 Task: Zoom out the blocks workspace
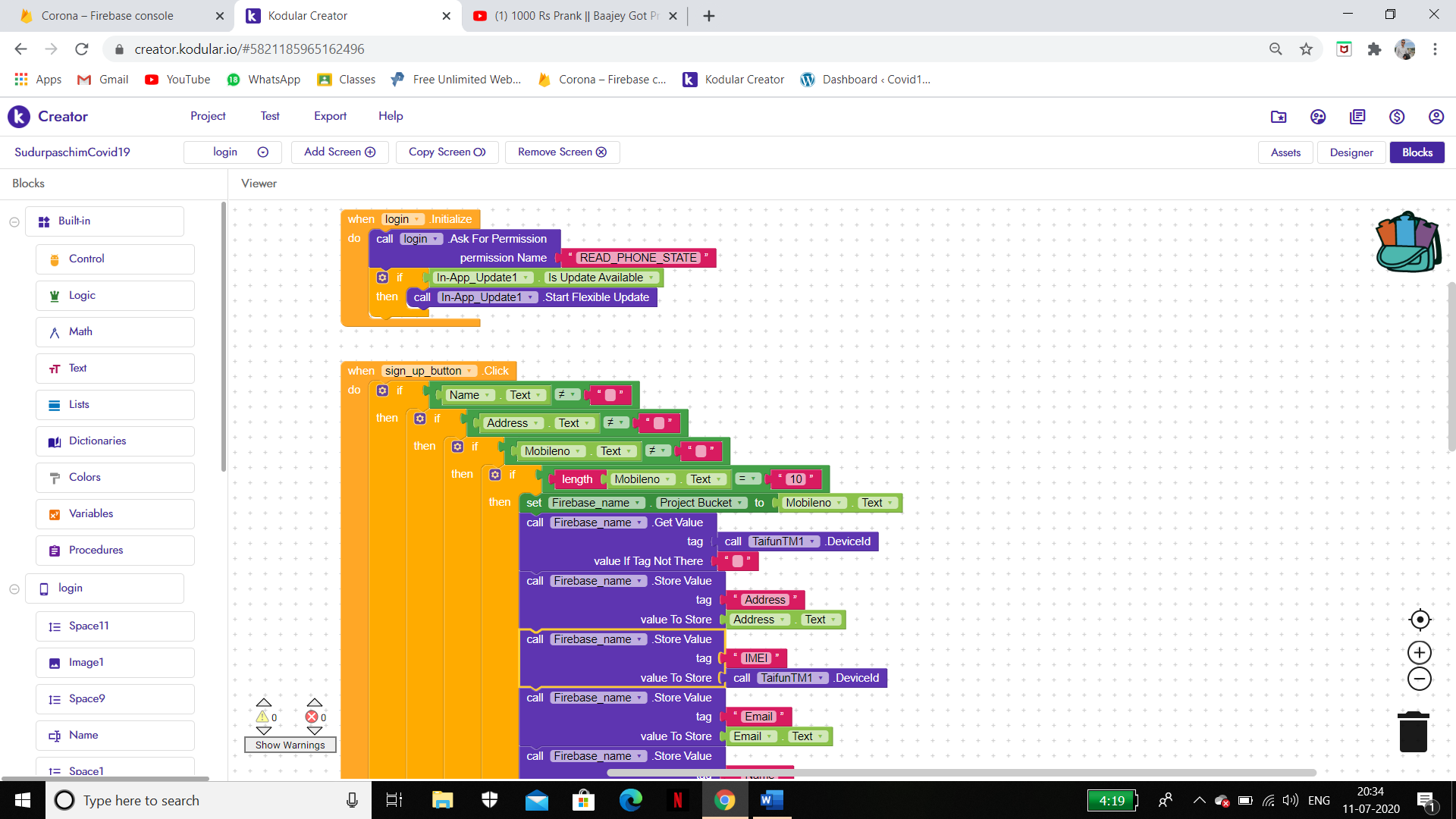(1420, 679)
